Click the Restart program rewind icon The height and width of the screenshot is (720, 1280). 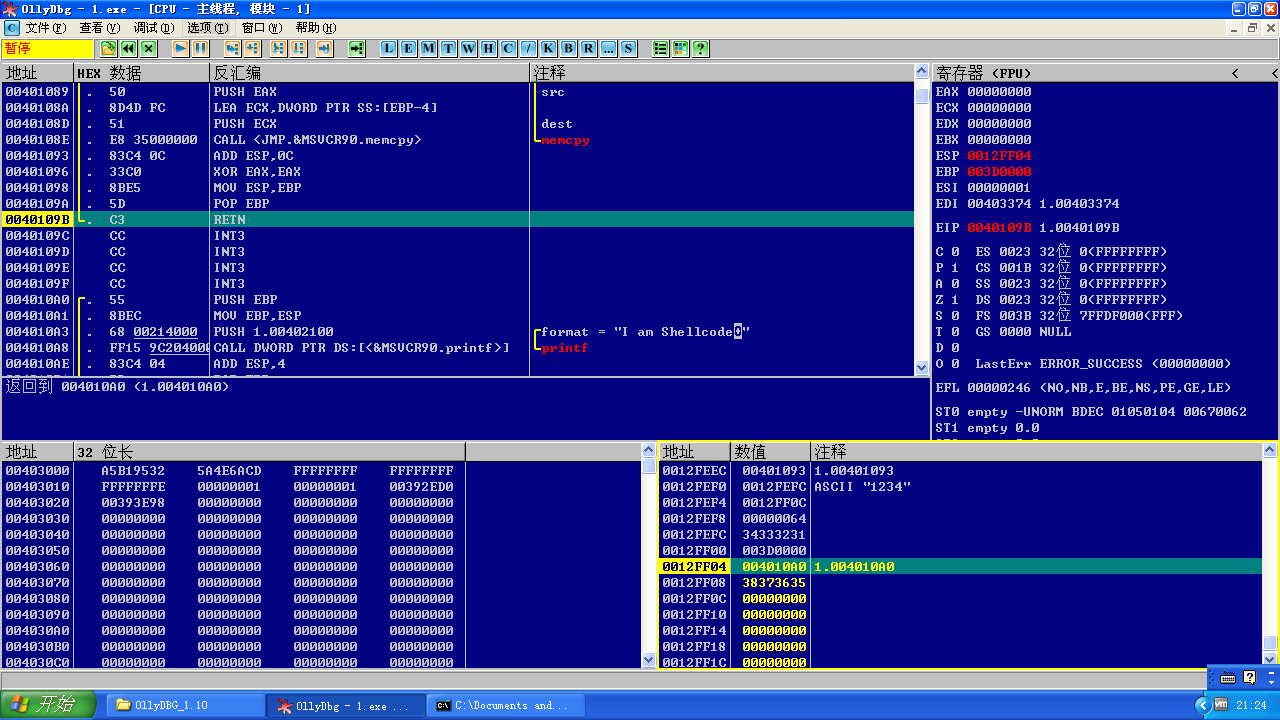[129, 48]
